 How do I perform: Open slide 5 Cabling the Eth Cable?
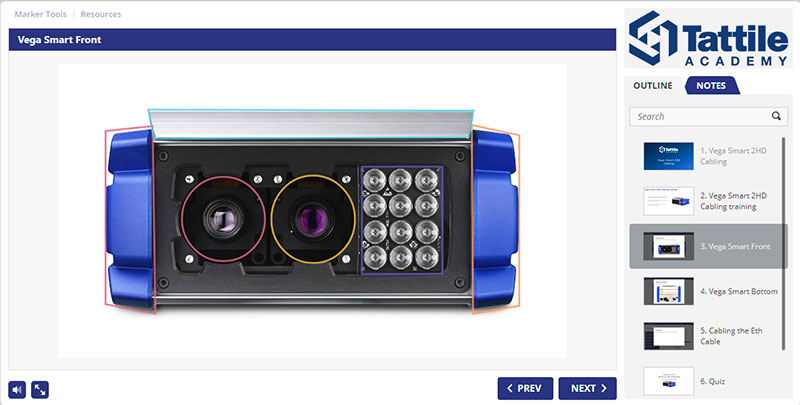point(709,336)
